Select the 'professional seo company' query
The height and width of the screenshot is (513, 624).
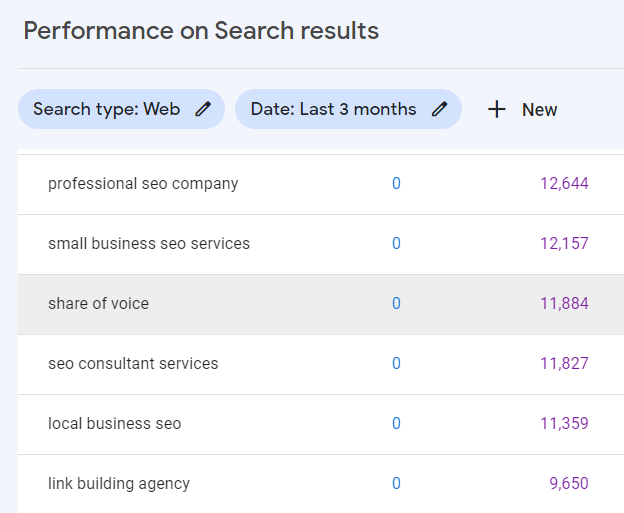pos(143,183)
